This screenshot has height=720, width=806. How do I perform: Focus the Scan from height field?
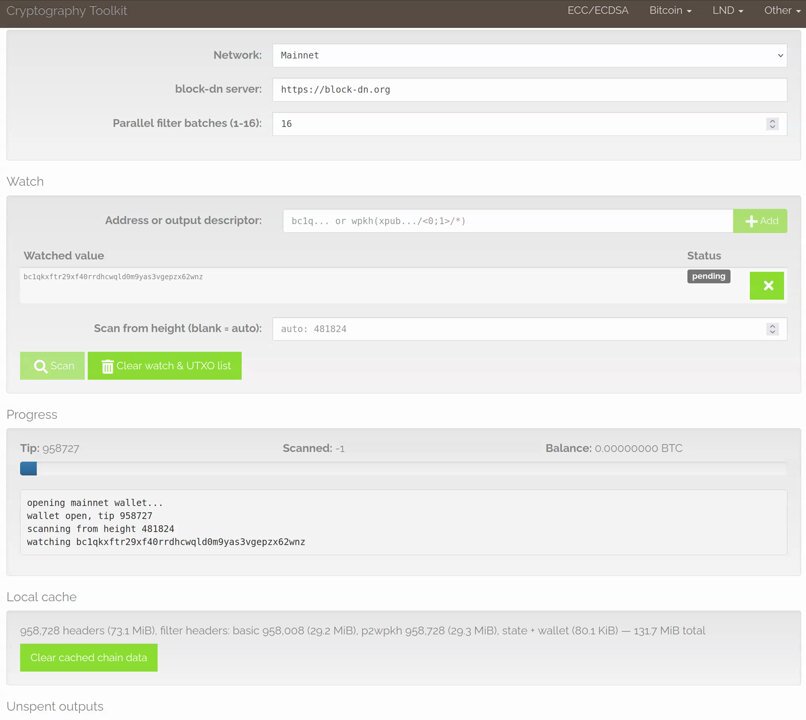pyautogui.click(x=529, y=329)
